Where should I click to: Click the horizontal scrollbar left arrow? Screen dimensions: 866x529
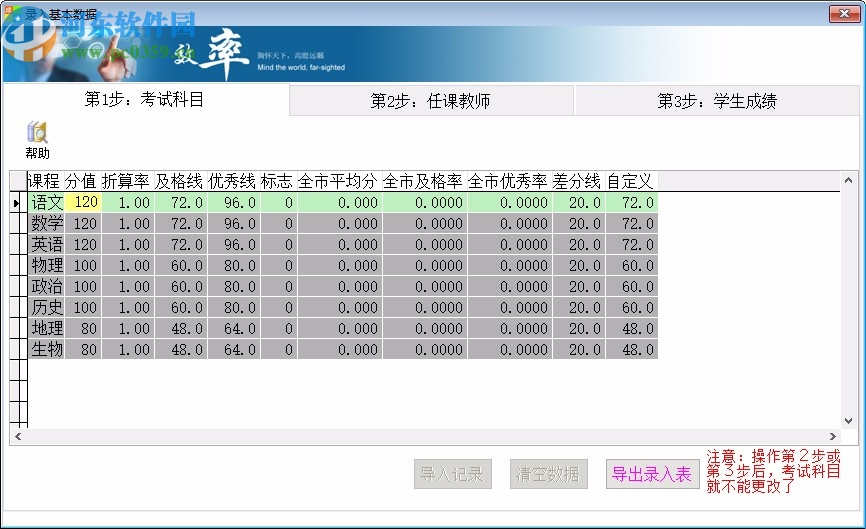coord(18,436)
